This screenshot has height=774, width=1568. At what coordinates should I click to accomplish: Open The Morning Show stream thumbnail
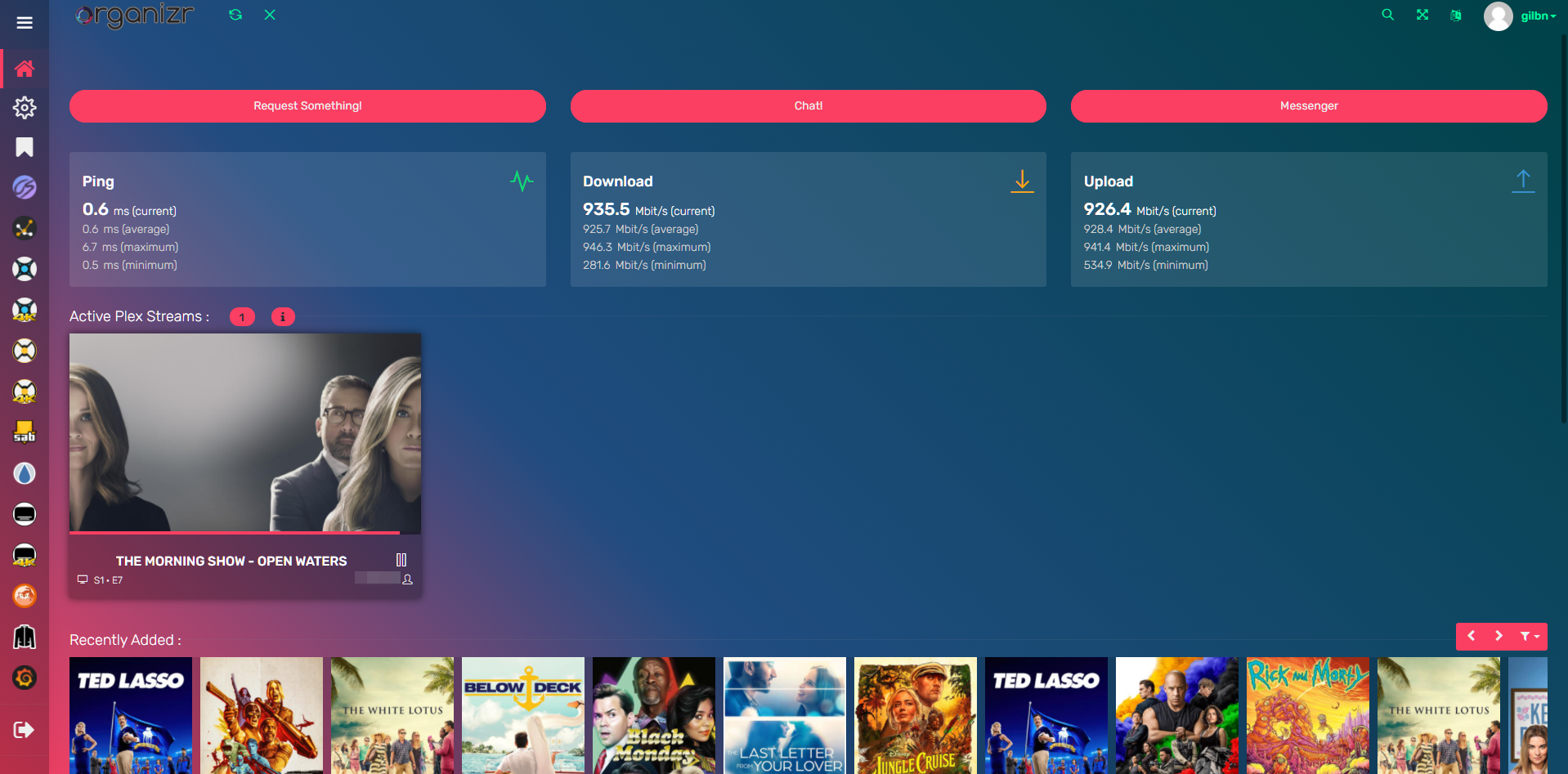point(245,432)
